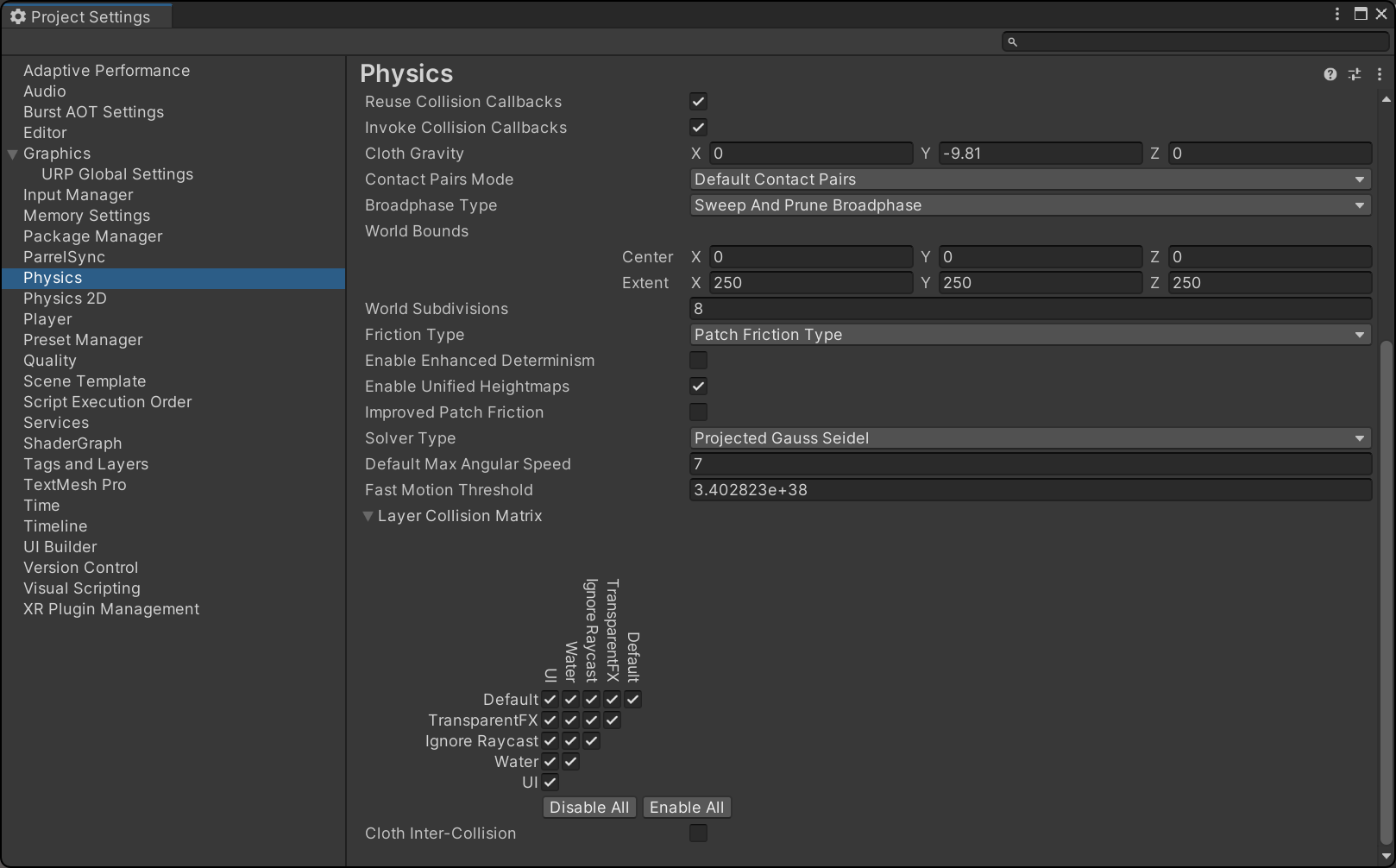Click the search magnifier icon
Image resolution: width=1396 pixels, height=868 pixels.
point(1013,41)
